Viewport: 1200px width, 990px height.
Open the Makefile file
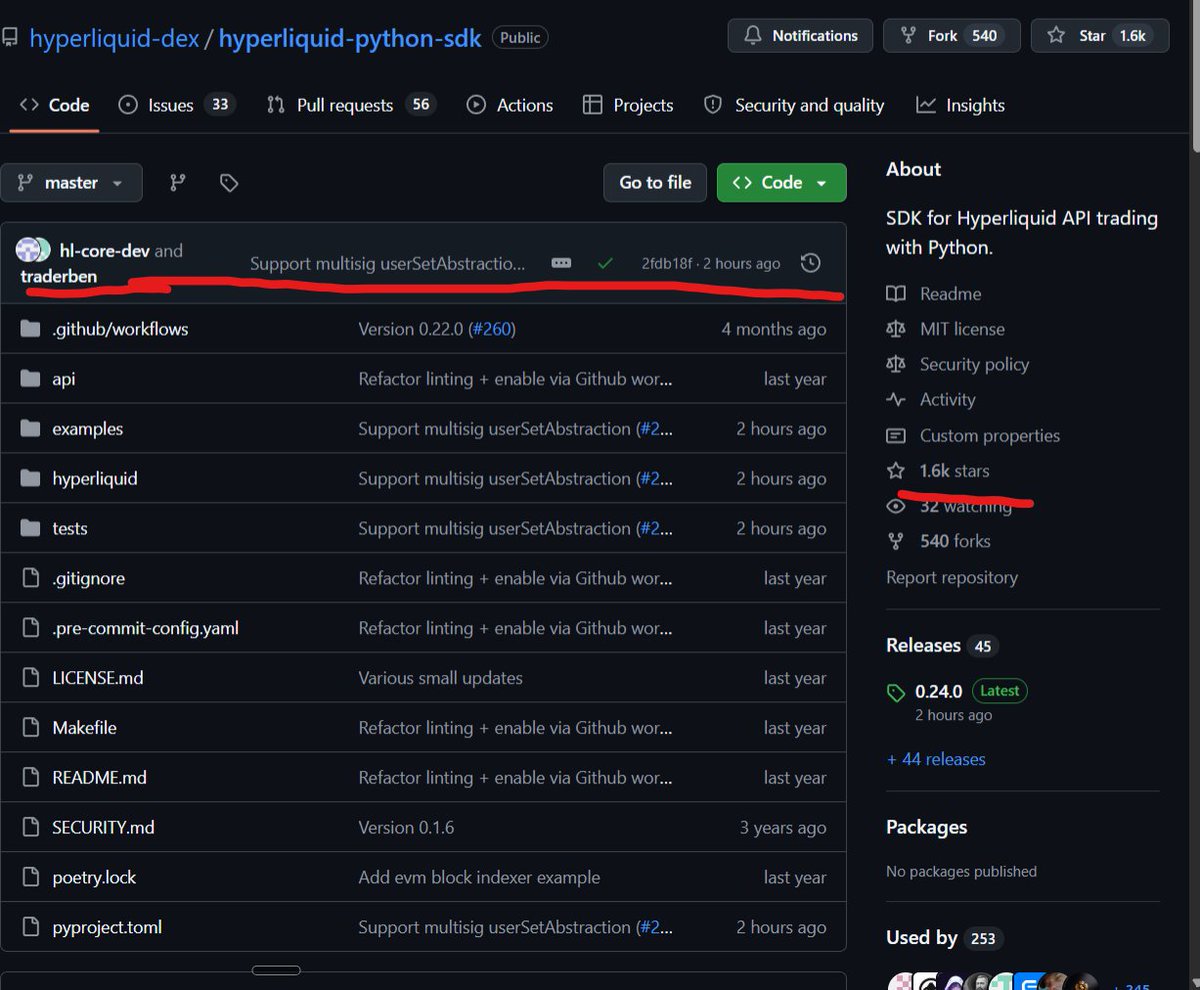[x=85, y=728]
